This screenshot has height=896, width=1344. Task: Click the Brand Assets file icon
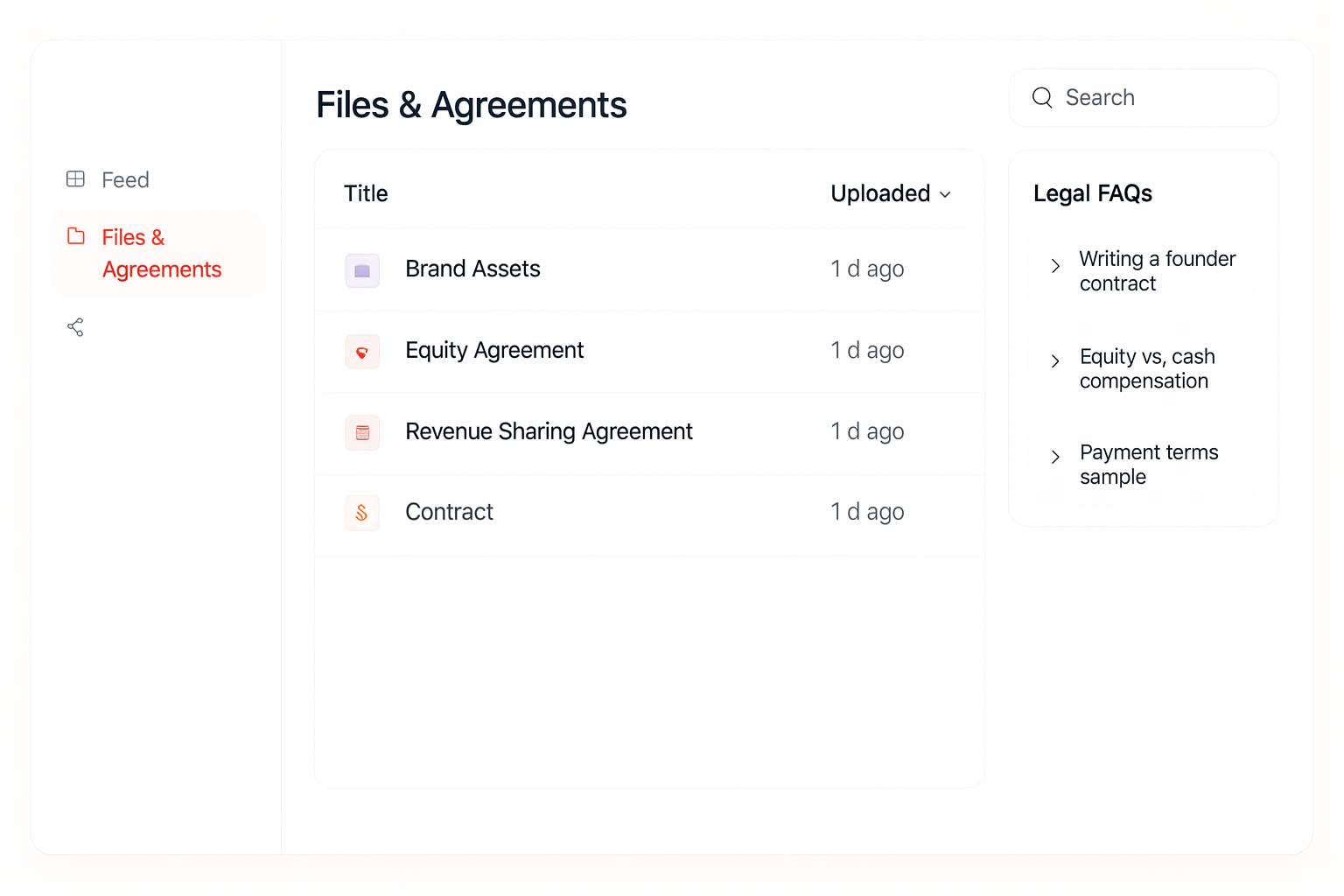362,270
